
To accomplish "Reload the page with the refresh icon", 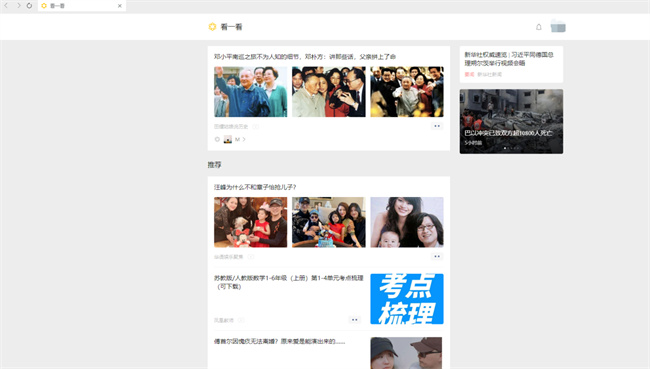I will tap(29, 6).
